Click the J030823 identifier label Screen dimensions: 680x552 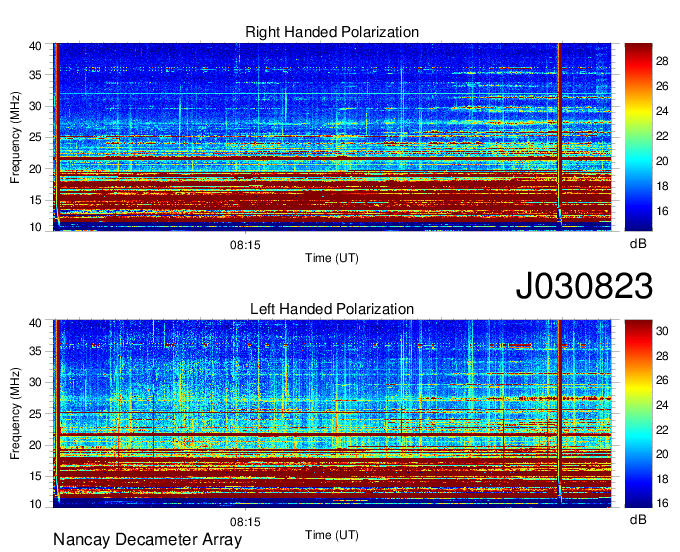(x=584, y=286)
